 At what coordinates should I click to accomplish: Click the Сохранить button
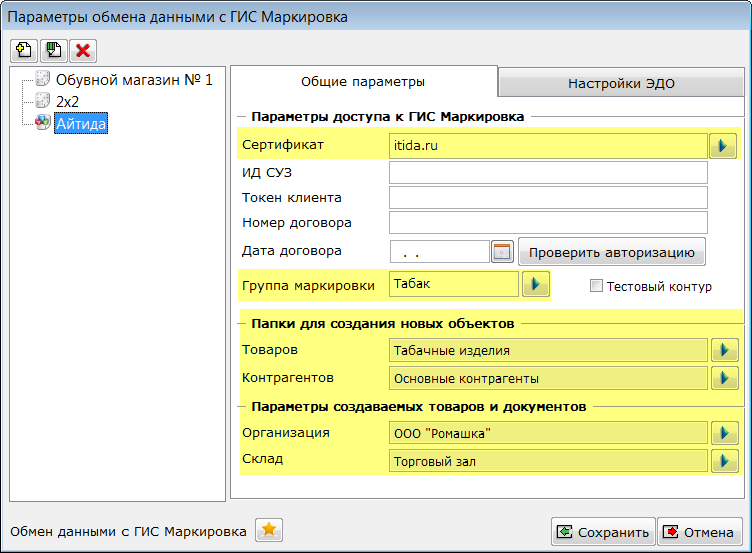tap(603, 532)
